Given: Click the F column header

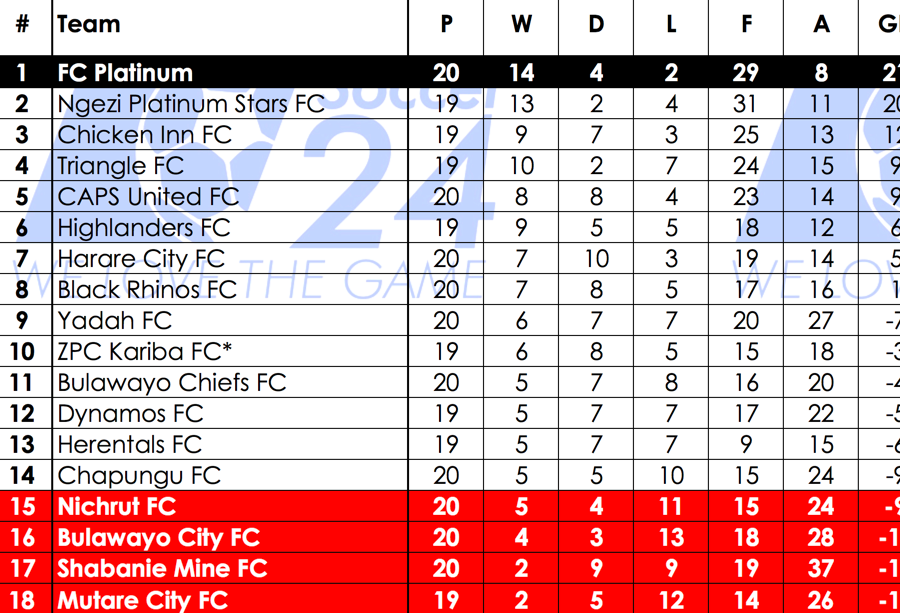Looking at the screenshot, I should pyautogui.click(x=746, y=24).
